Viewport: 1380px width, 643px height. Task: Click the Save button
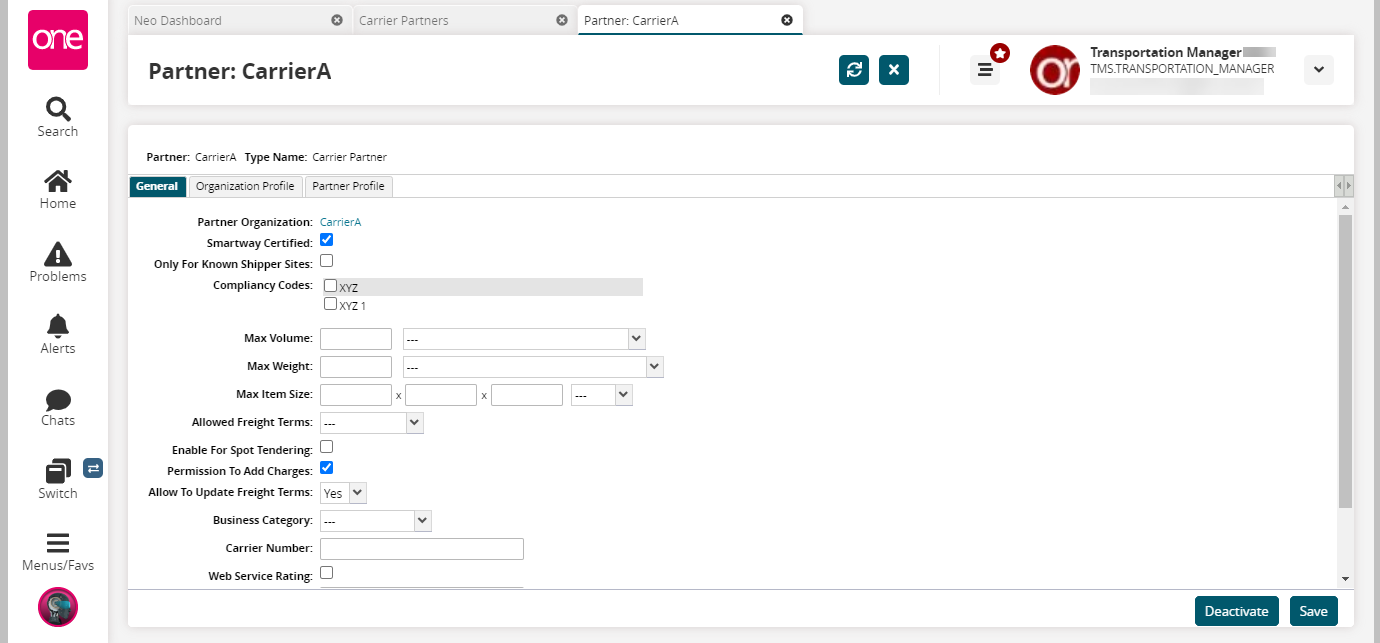(1313, 611)
